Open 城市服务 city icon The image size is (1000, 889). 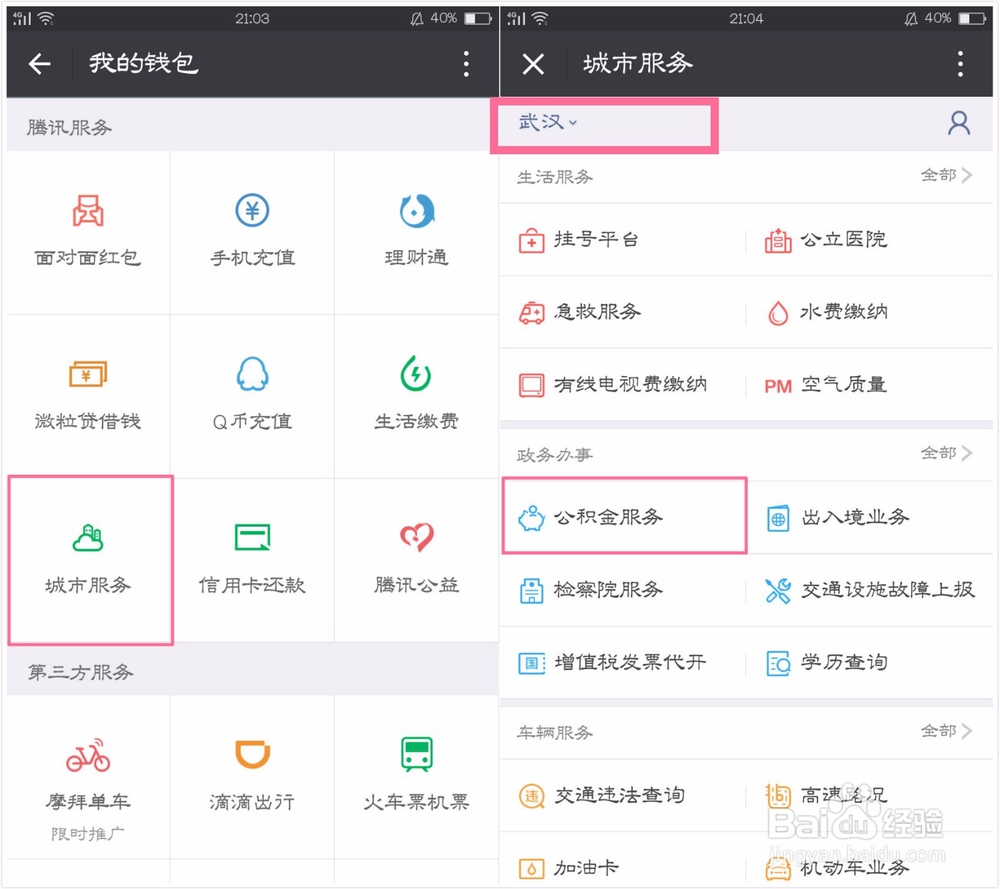[x=88, y=538]
